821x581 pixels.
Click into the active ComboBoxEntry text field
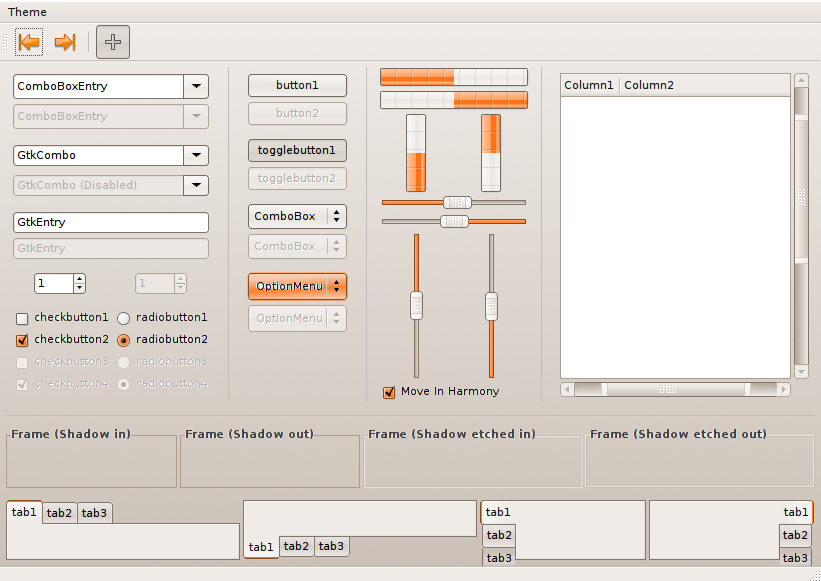pyautogui.click(x=98, y=86)
